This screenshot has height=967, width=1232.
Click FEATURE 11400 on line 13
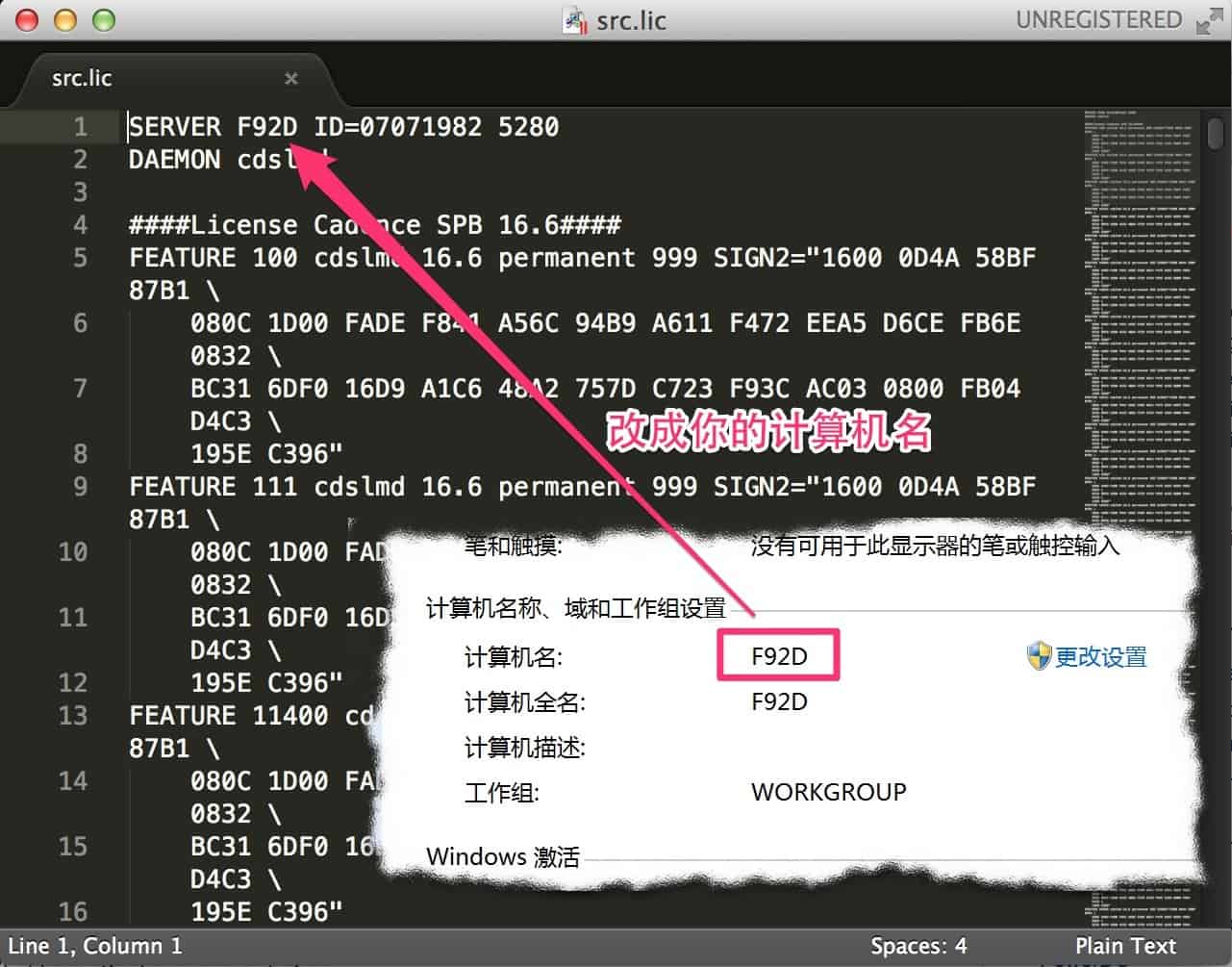point(229,716)
